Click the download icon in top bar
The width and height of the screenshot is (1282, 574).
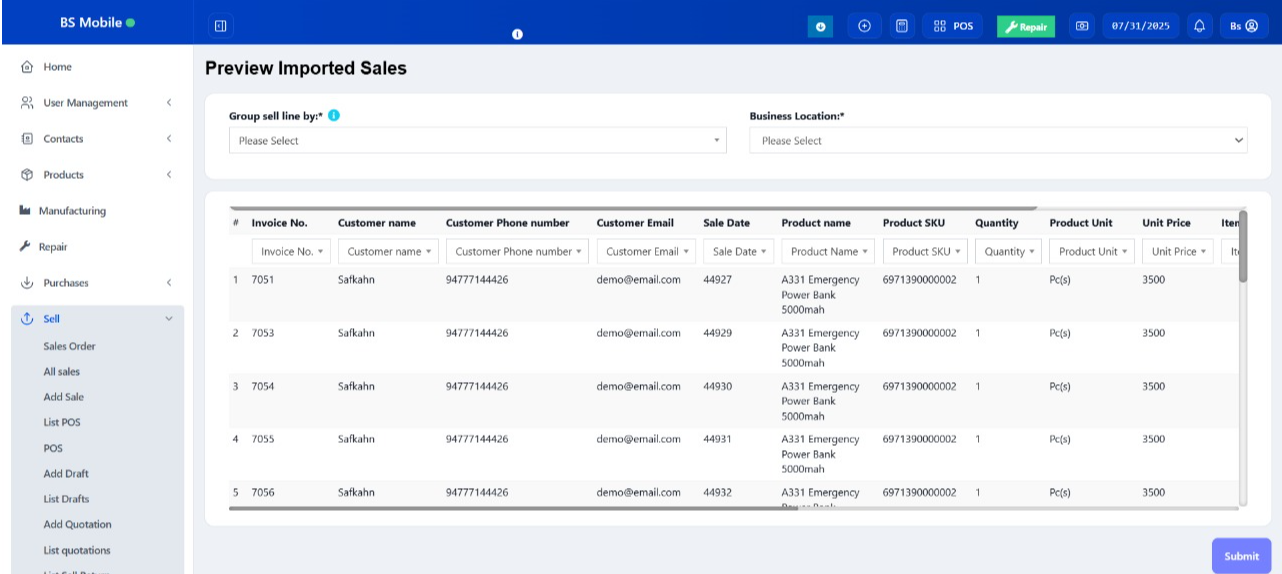tap(820, 26)
